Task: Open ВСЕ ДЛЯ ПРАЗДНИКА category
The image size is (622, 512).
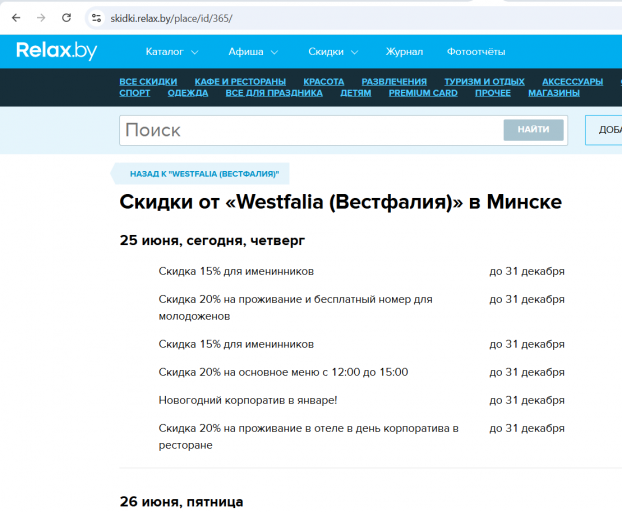Action: [x=274, y=93]
